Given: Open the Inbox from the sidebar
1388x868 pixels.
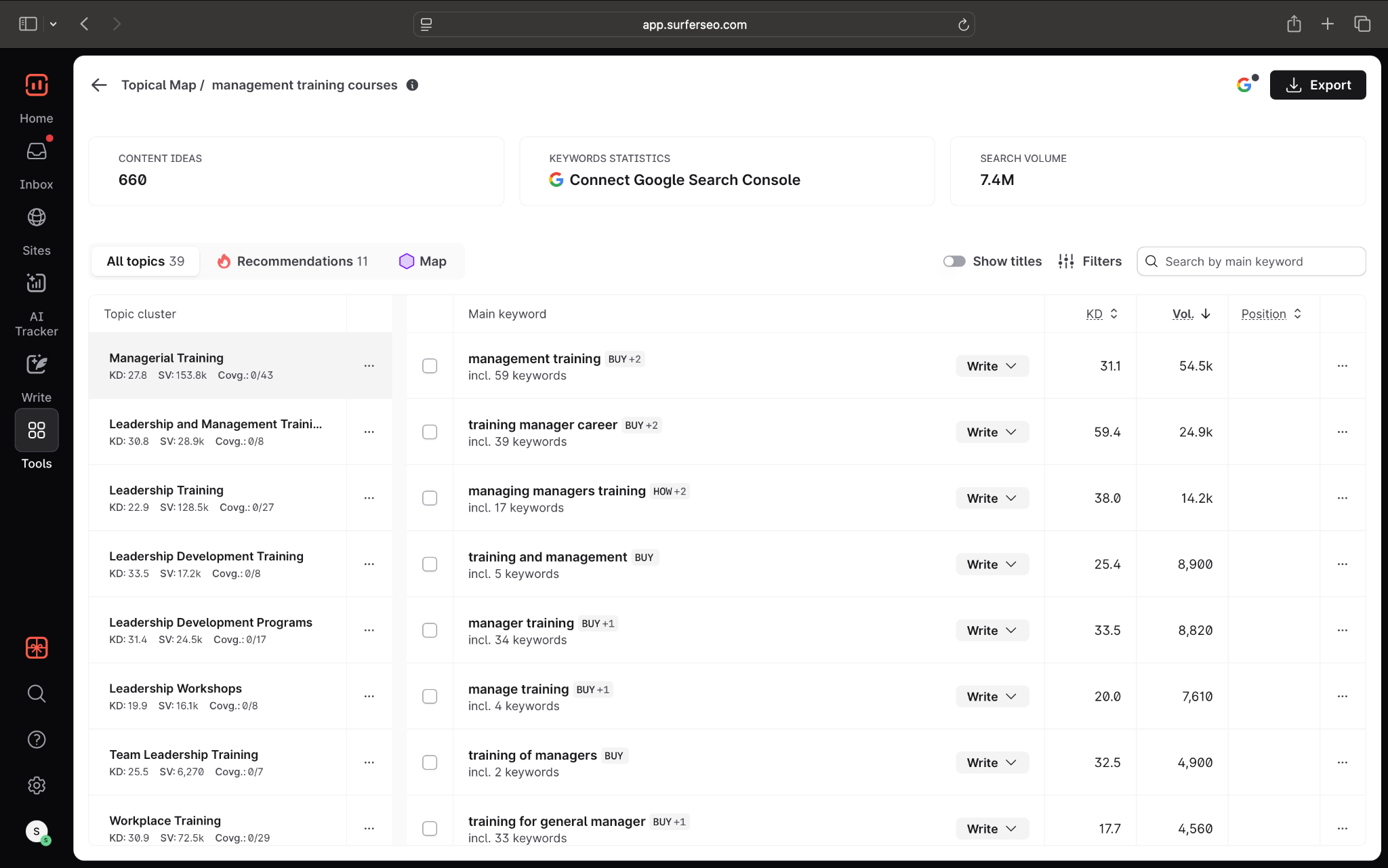Looking at the screenshot, I should [x=37, y=152].
